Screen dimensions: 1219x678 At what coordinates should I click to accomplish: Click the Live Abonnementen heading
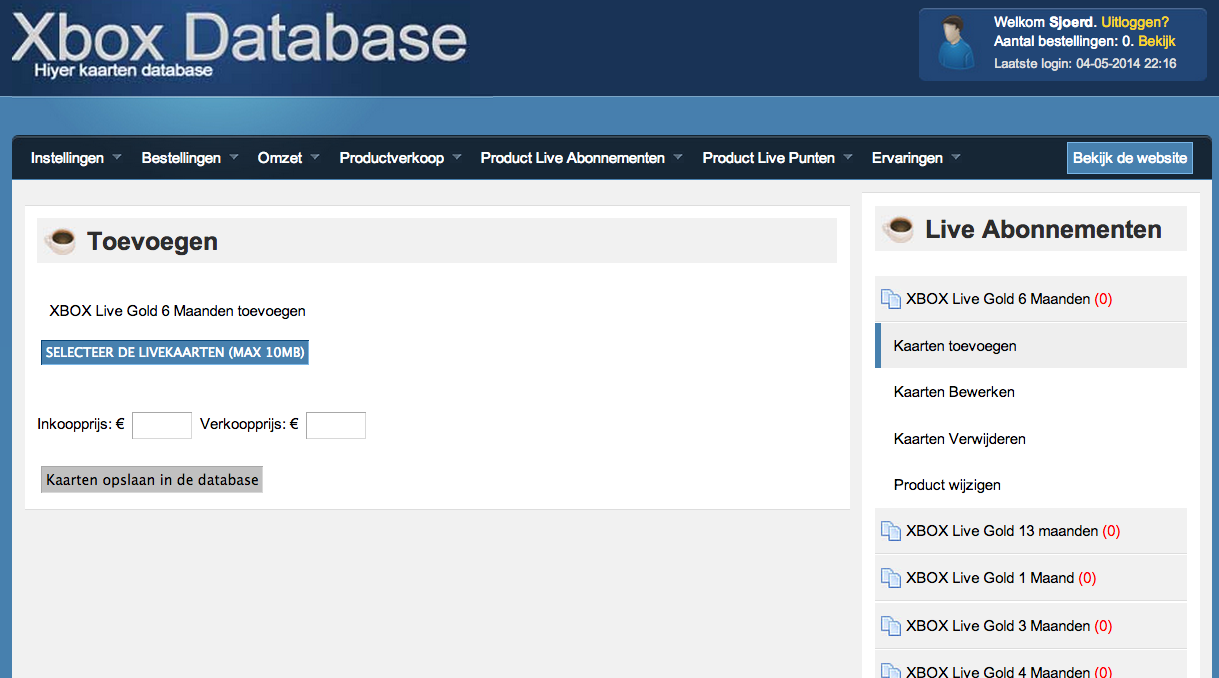[1043, 230]
